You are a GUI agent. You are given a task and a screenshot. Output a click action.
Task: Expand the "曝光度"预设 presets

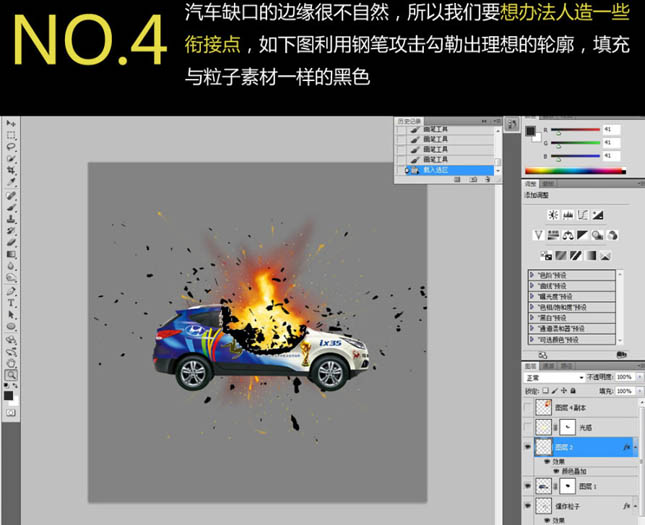(x=532, y=296)
